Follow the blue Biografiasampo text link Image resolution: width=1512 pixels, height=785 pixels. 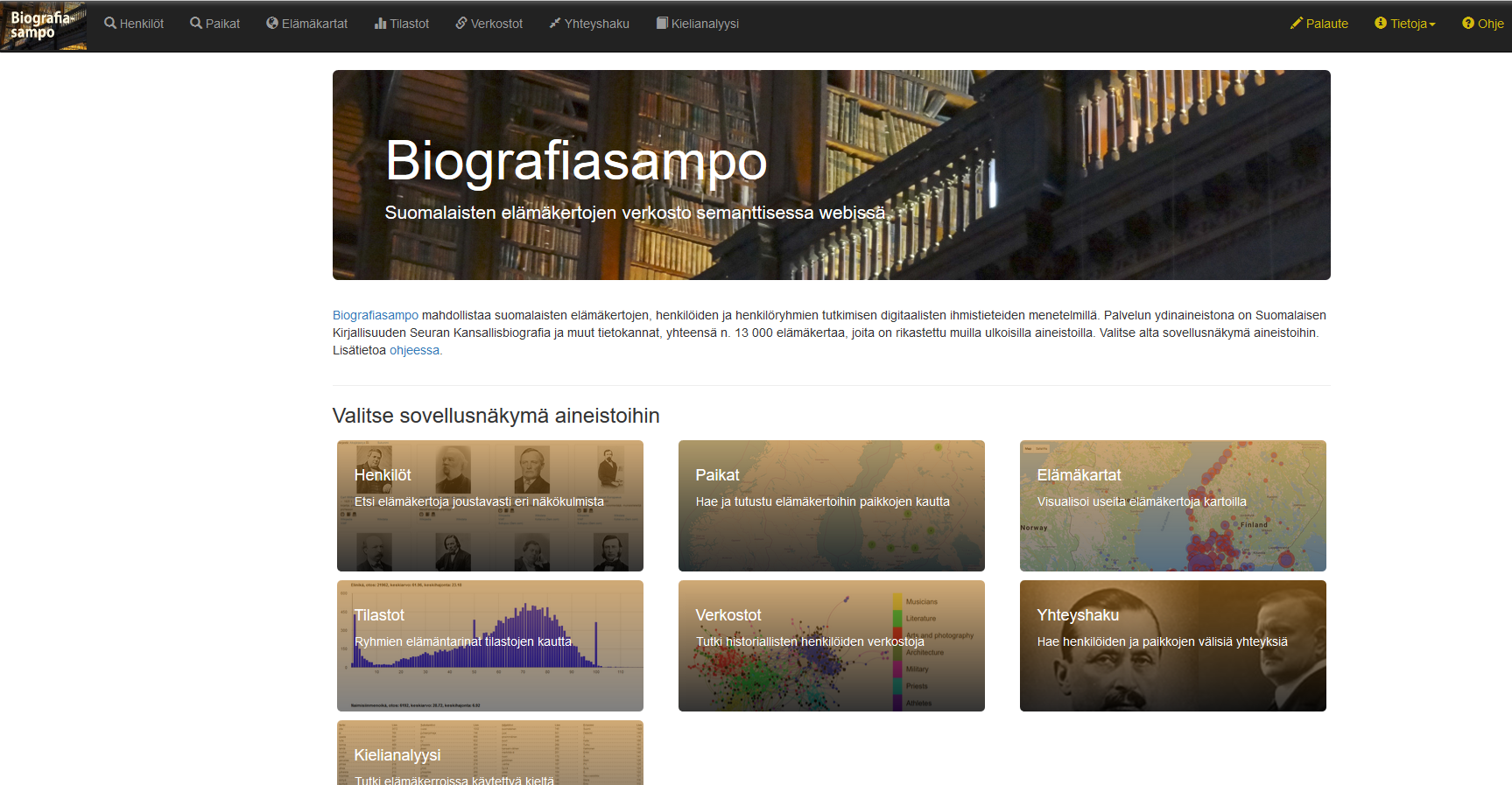376,315
